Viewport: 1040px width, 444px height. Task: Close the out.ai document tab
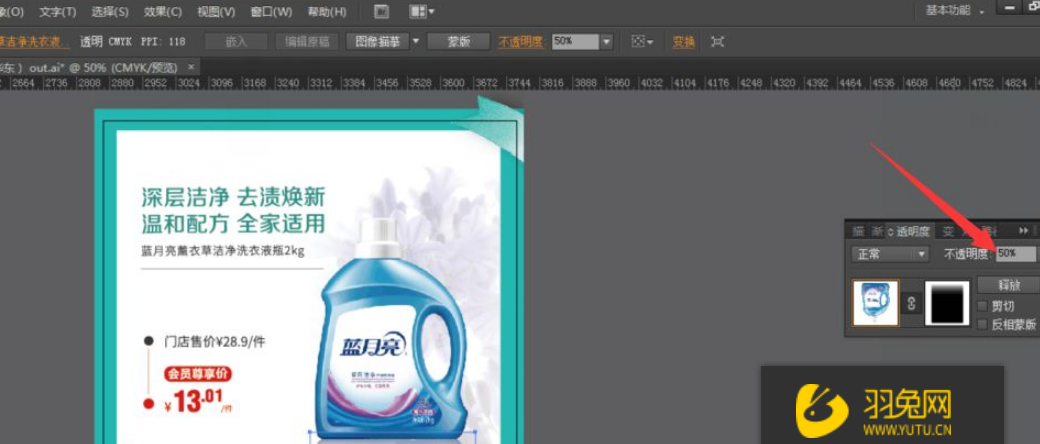pyautogui.click(x=191, y=67)
